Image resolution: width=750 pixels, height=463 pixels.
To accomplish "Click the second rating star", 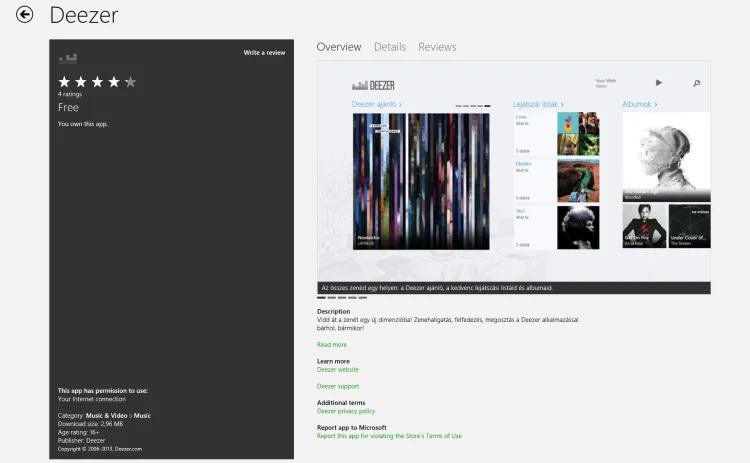I will pos(81,82).
